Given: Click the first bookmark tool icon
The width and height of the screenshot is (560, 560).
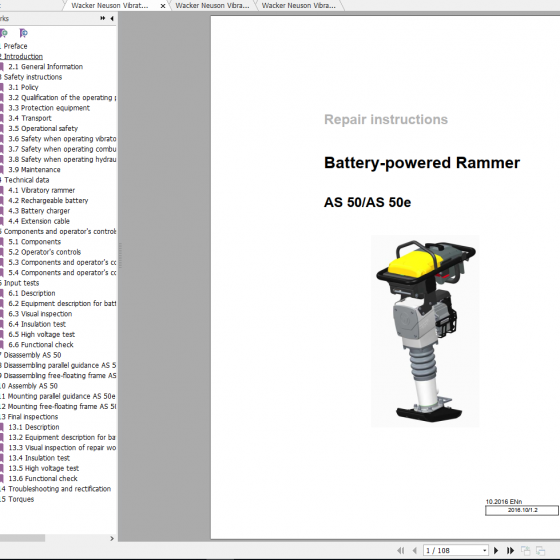Looking at the screenshot, I should coord(4,33).
